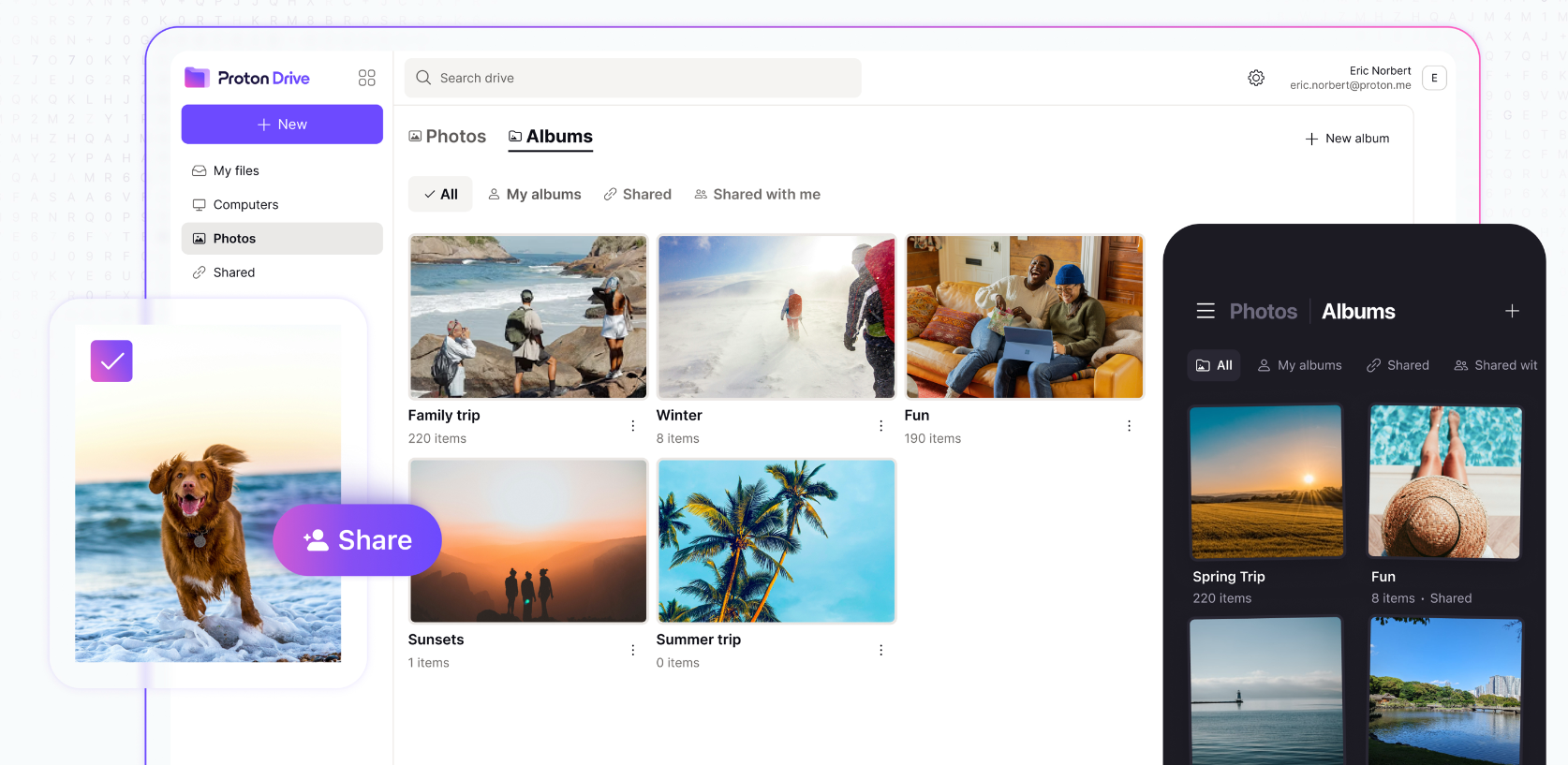1568x765 pixels.
Task: Click '0 items' under Summer trip
Action: tap(678, 663)
